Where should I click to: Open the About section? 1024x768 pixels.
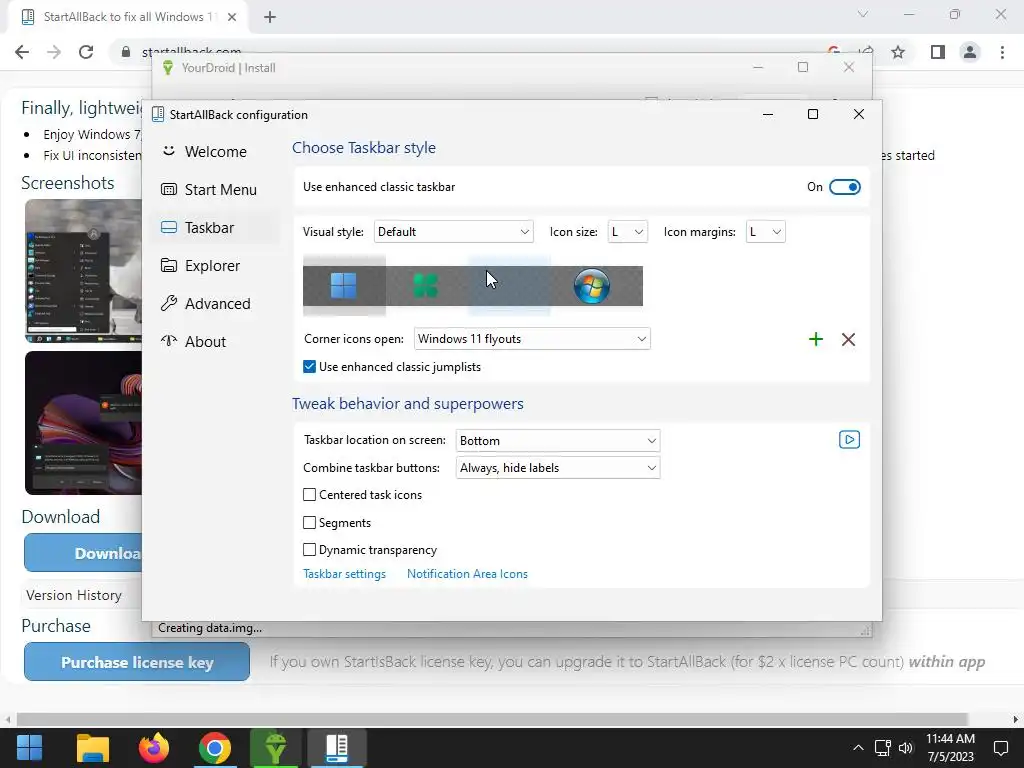214,342
